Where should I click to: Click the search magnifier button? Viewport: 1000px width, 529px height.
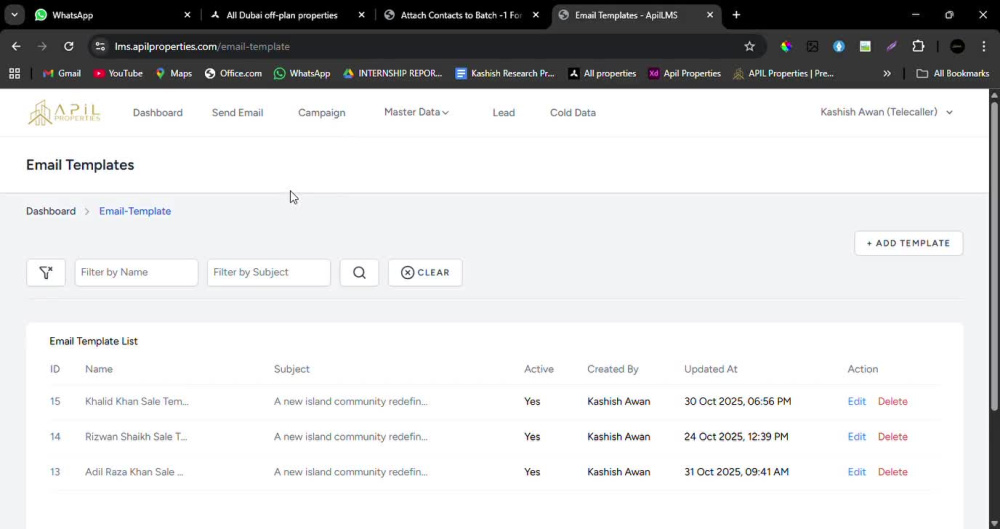(x=359, y=272)
